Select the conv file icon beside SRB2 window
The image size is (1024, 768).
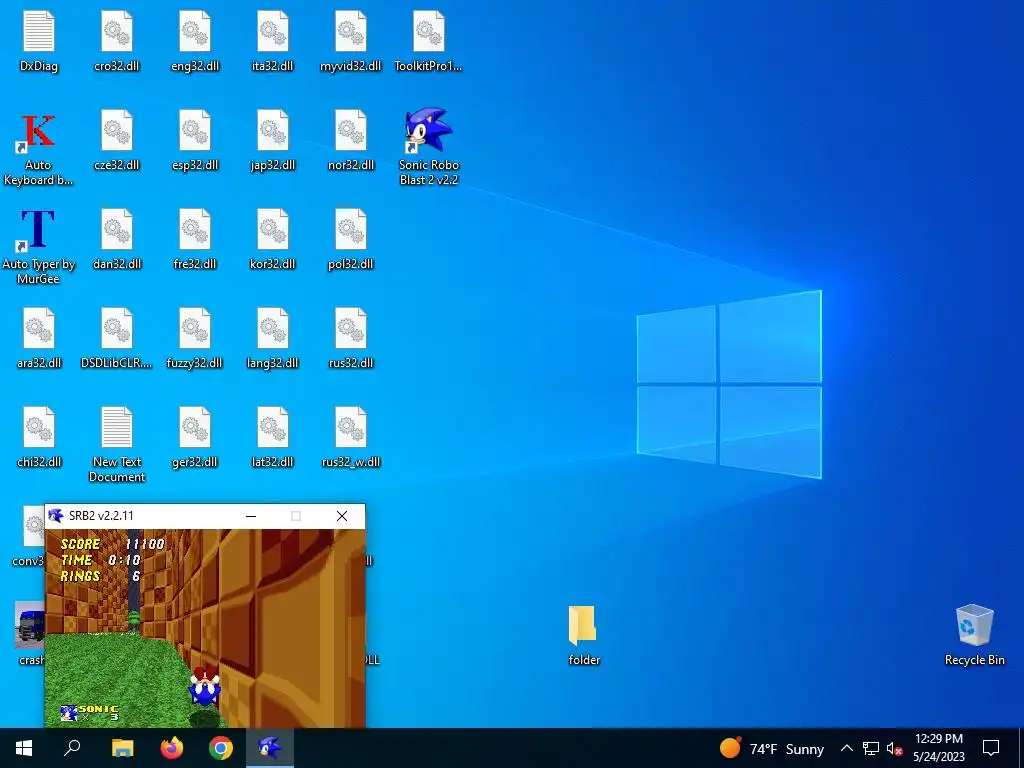point(33,526)
